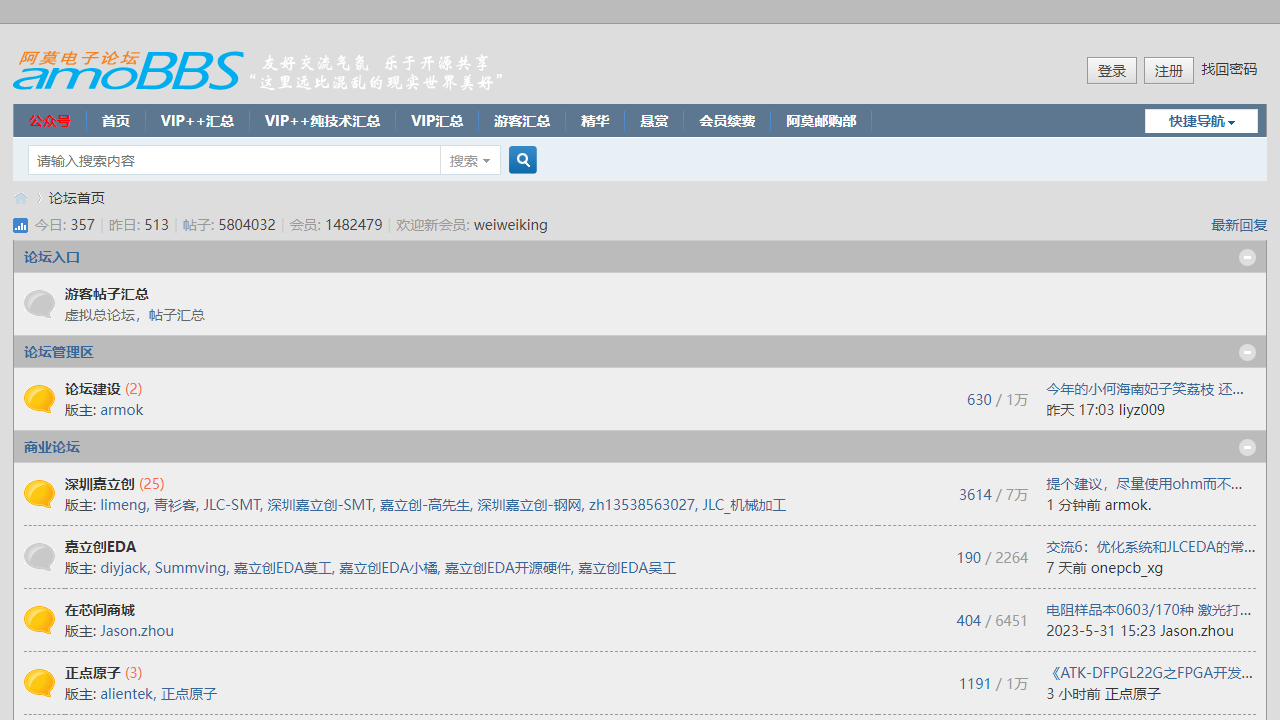The image size is (1280, 720).
Task: Collapse the 论坛入口 section
Action: point(1247,257)
